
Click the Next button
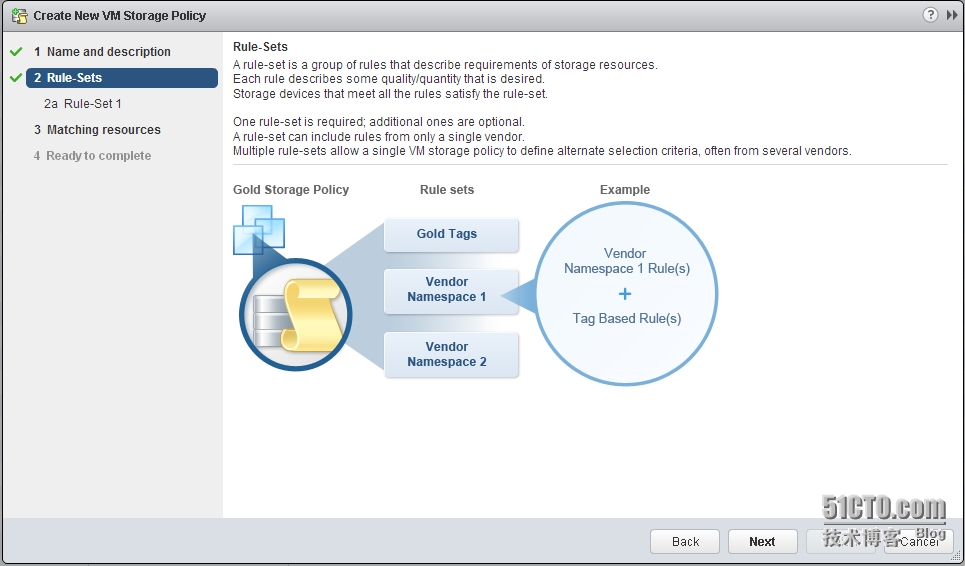point(763,541)
